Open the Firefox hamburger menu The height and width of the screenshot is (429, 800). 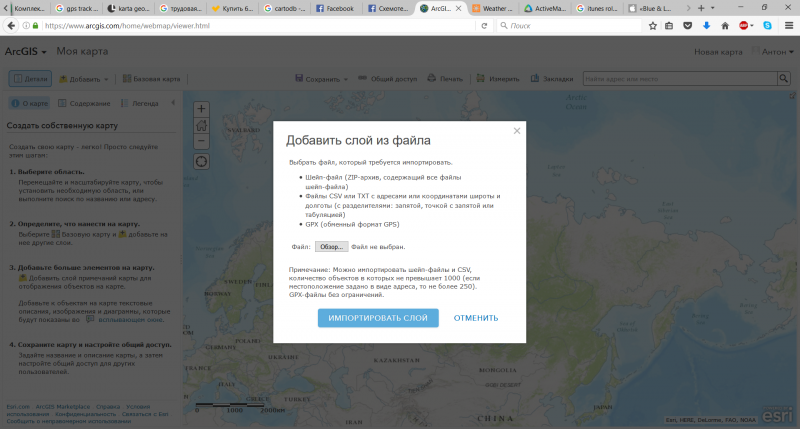tap(787, 26)
